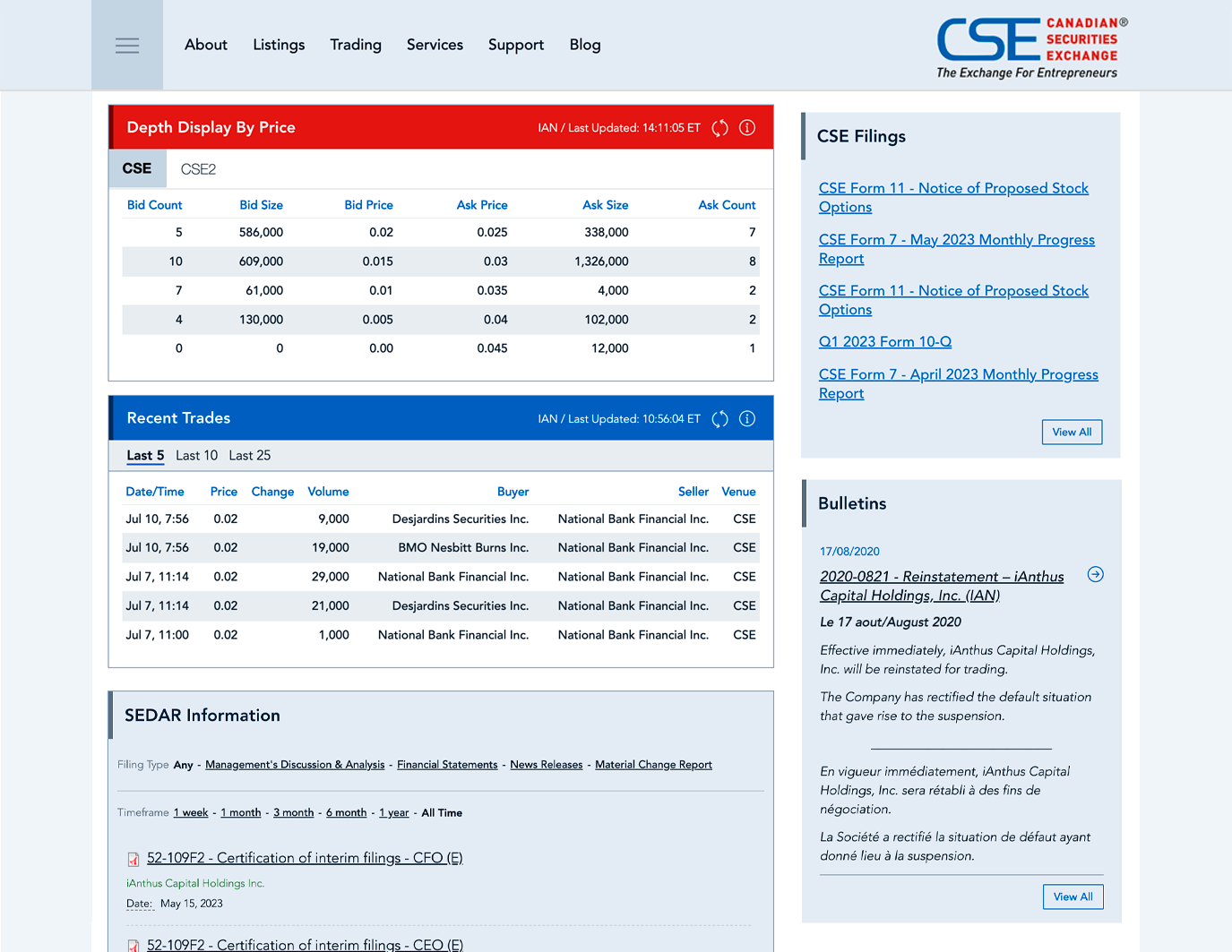The image size is (1232, 952).
Task: Open the Listings menu
Action: pos(279,45)
